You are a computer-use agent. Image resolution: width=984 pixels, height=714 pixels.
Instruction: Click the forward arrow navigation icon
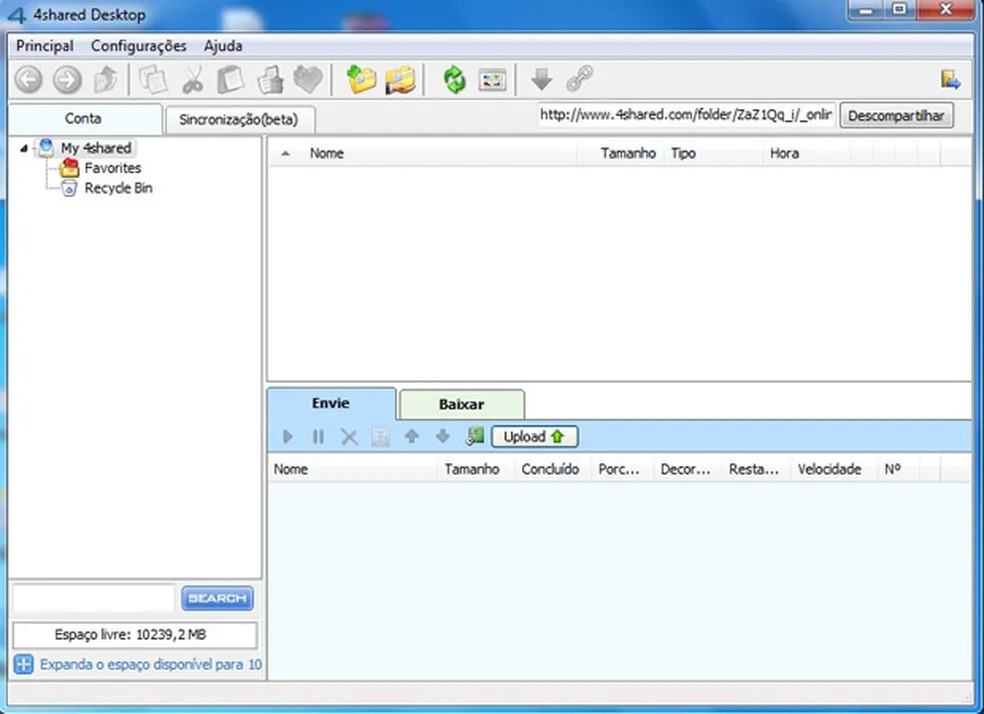(x=67, y=80)
